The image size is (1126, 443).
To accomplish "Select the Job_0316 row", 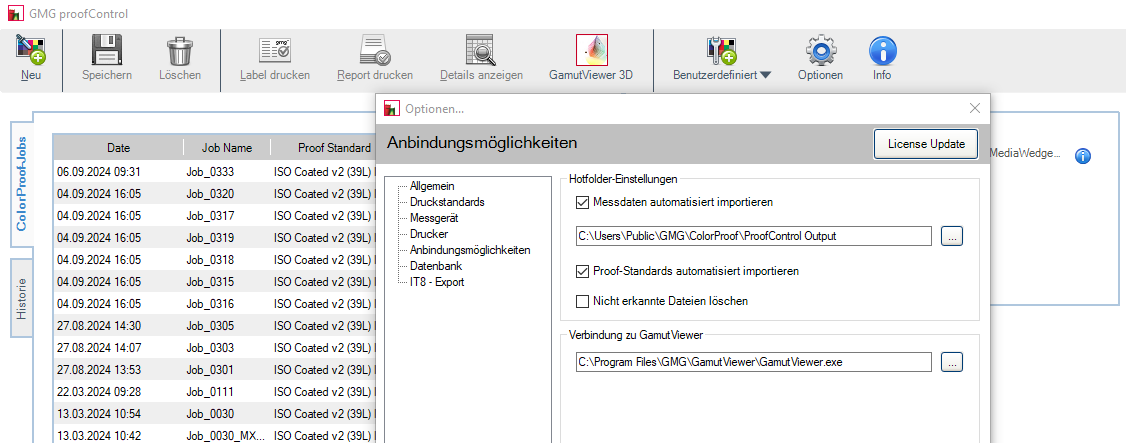I will [x=214, y=304].
